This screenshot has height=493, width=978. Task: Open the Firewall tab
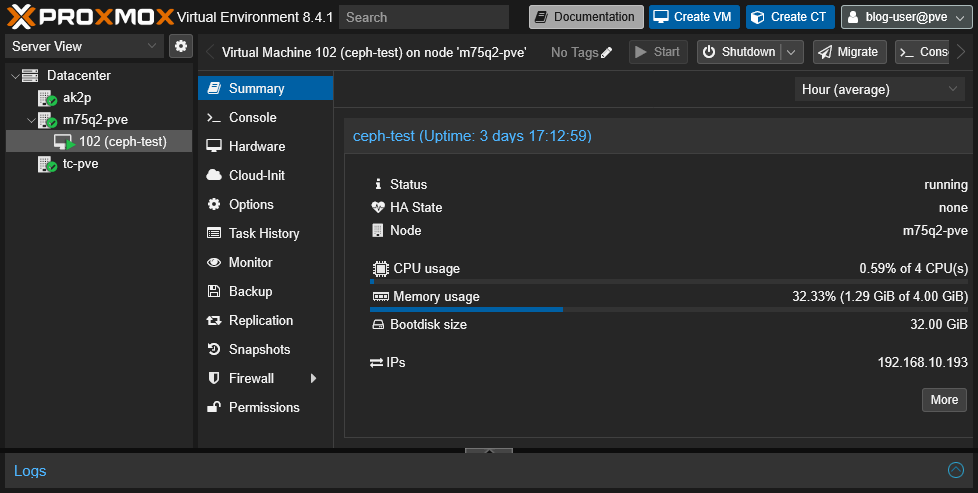click(266, 378)
